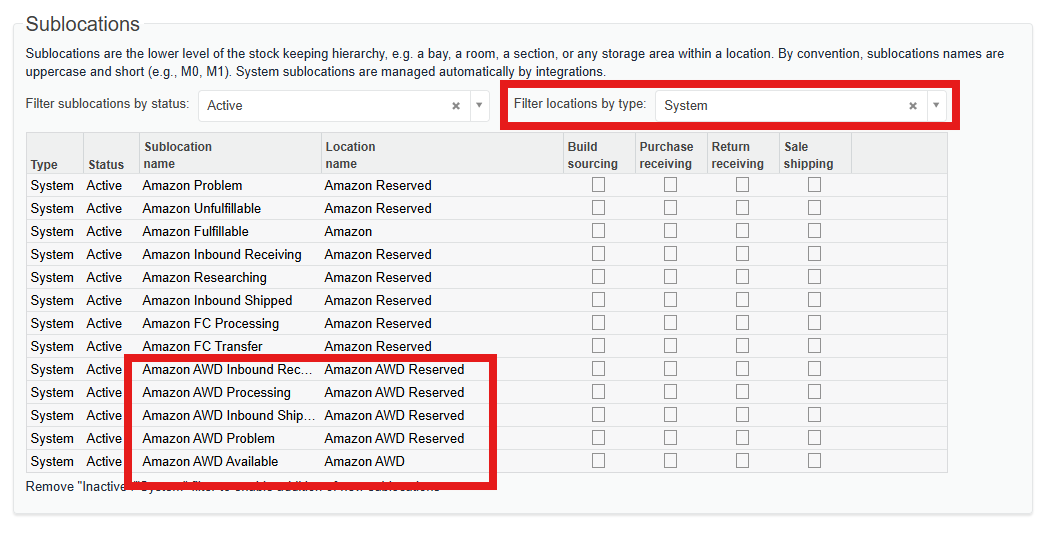Image resolution: width=1050 pixels, height=536 pixels.
Task: Select the Amazon Fulfillable sublocation name
Action: click(x=196, y=231)
